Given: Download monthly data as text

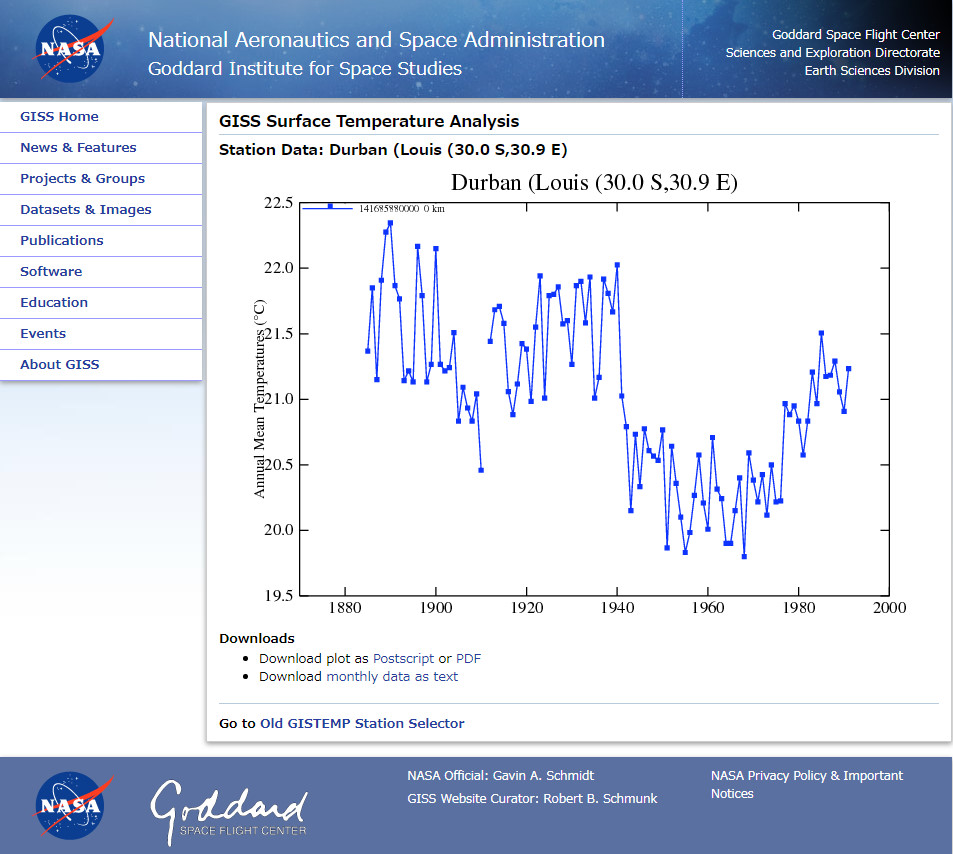Looking at the screenshot, I should click(392, 676).
